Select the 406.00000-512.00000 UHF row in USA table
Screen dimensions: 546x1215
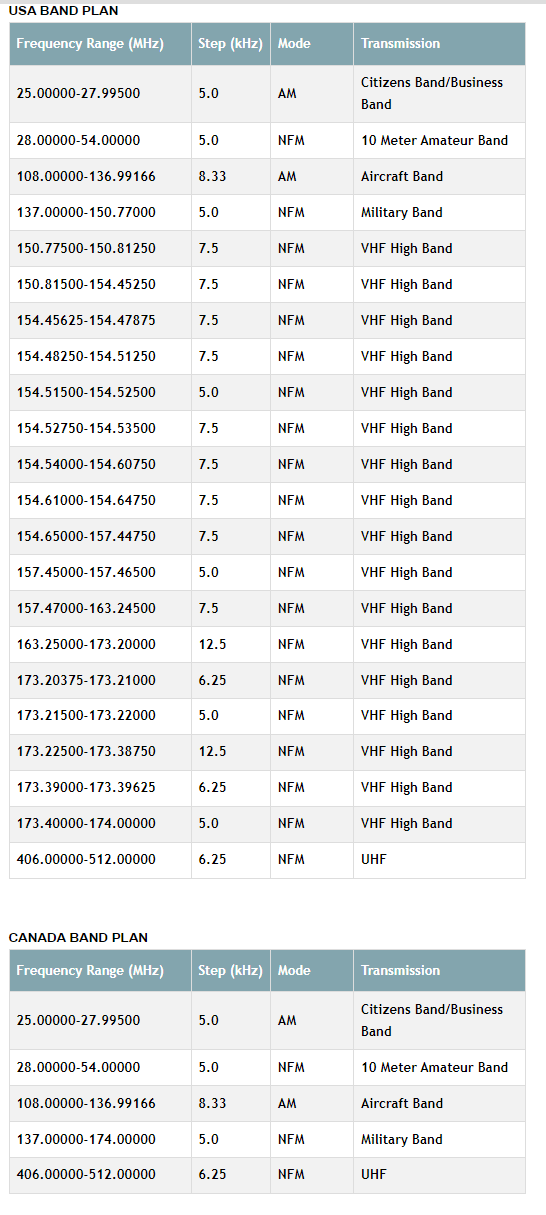coord(267,860)
